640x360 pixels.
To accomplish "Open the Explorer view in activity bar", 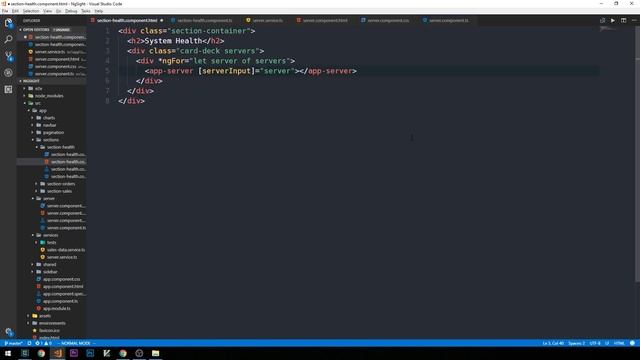I will click(x=8, y=23).
